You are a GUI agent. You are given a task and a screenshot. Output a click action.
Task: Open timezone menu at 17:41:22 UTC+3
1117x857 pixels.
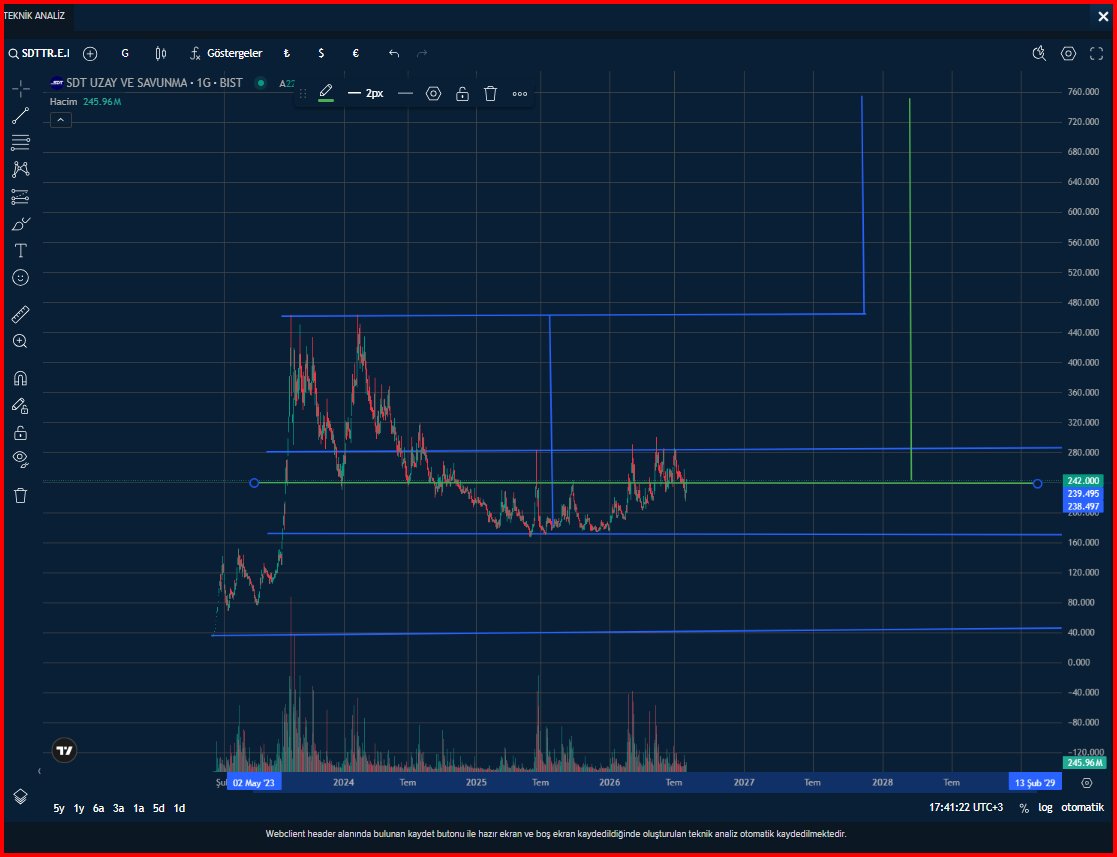(x=965, y=808)
